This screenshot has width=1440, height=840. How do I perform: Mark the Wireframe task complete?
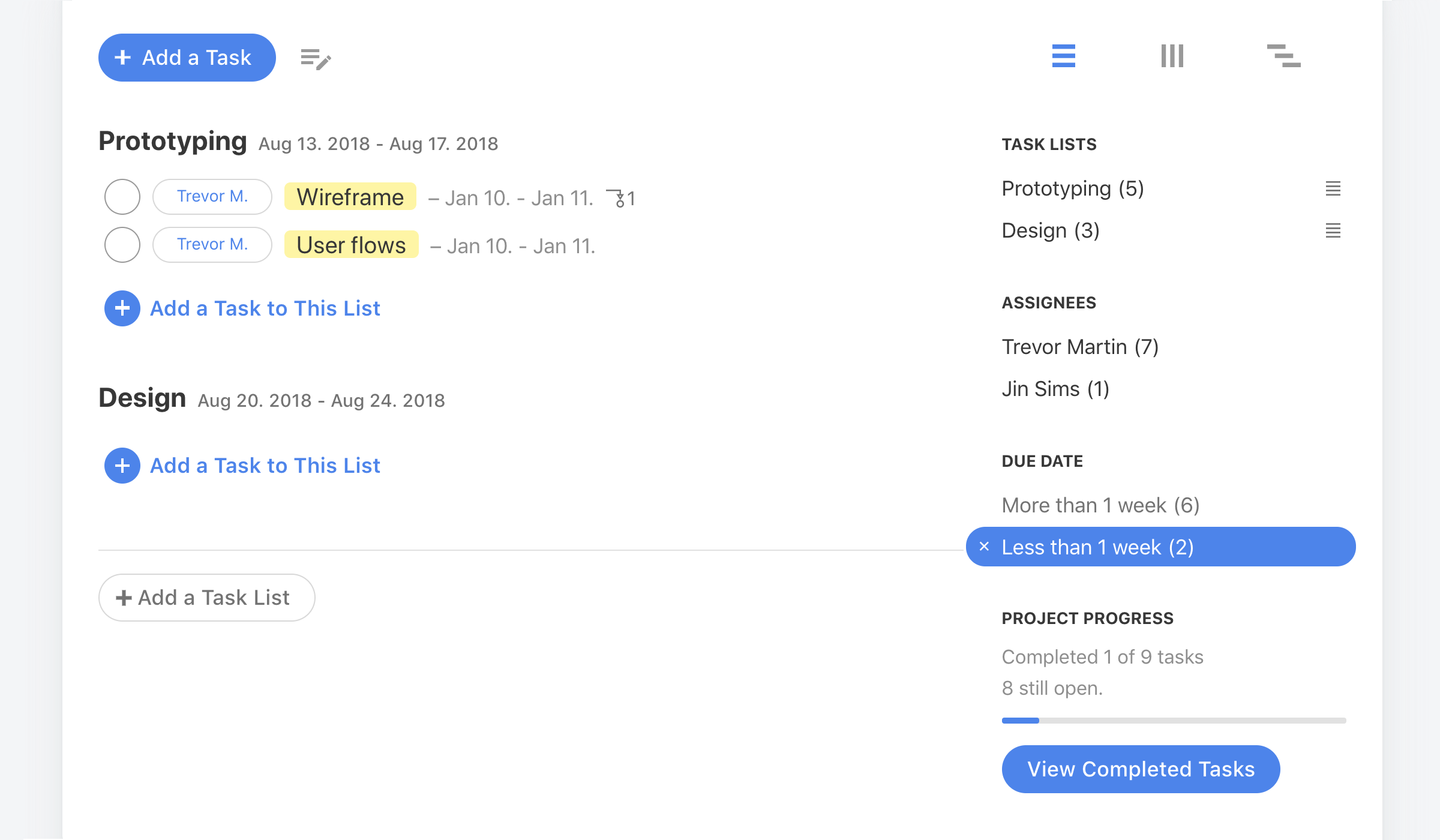click(x=122, y=197)
